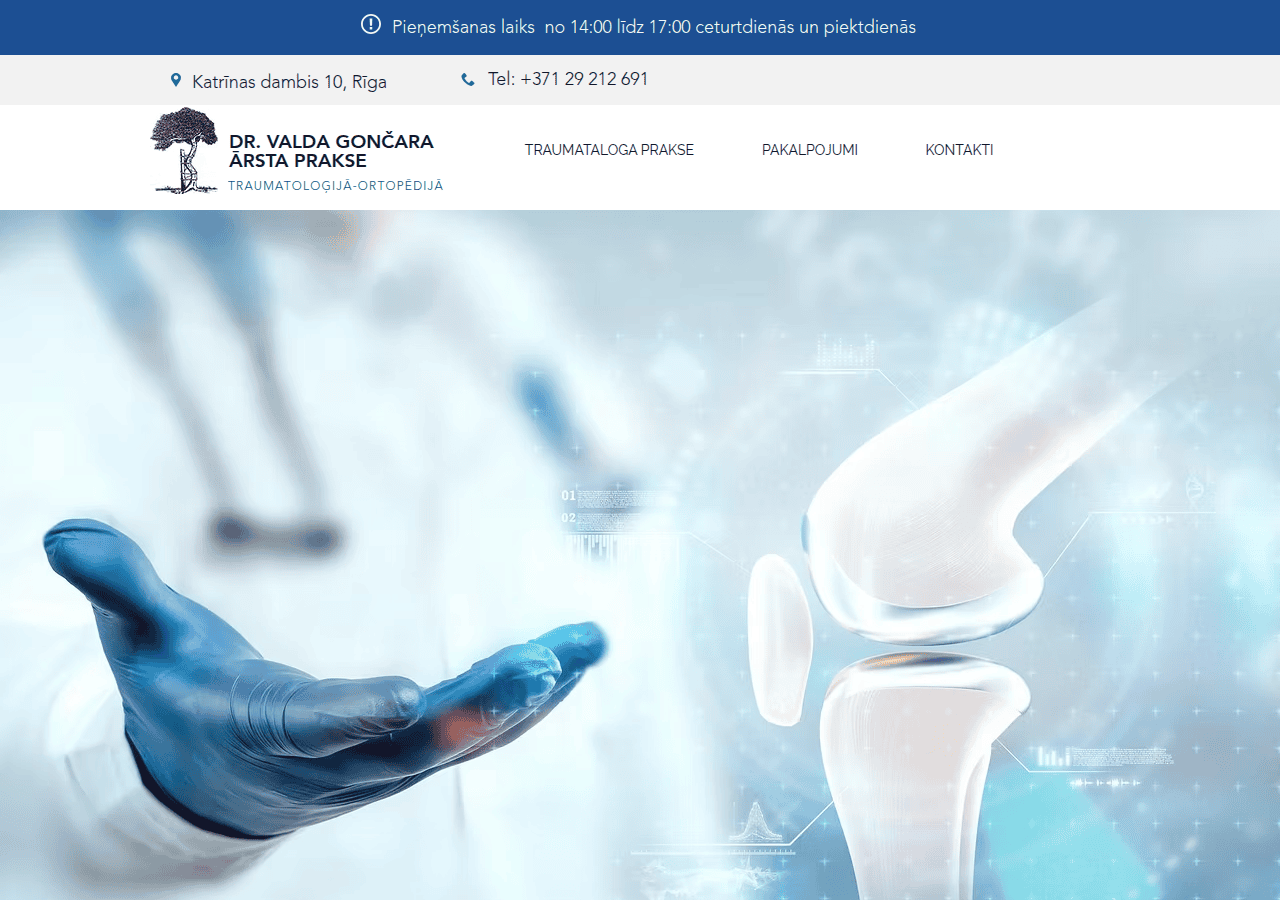Click the location pin icon beside the address
1280x900 pixels.
pos(176,80)
